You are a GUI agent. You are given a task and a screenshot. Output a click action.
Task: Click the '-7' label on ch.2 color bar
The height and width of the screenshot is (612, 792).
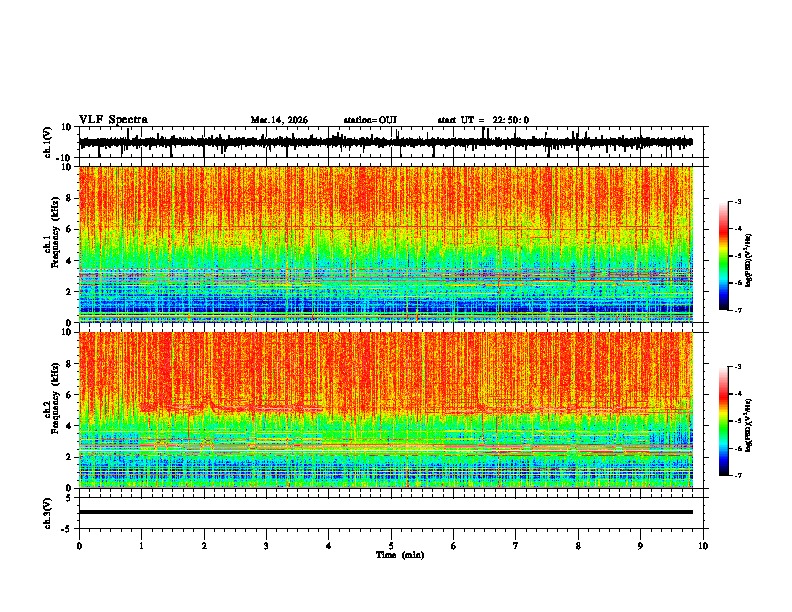pos(737,475)
